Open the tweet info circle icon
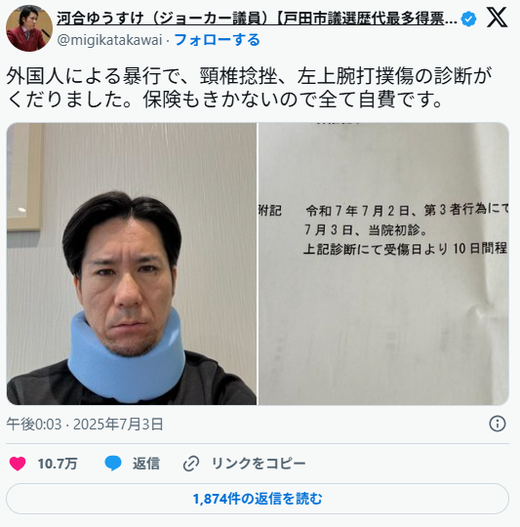 click(497, 423)
